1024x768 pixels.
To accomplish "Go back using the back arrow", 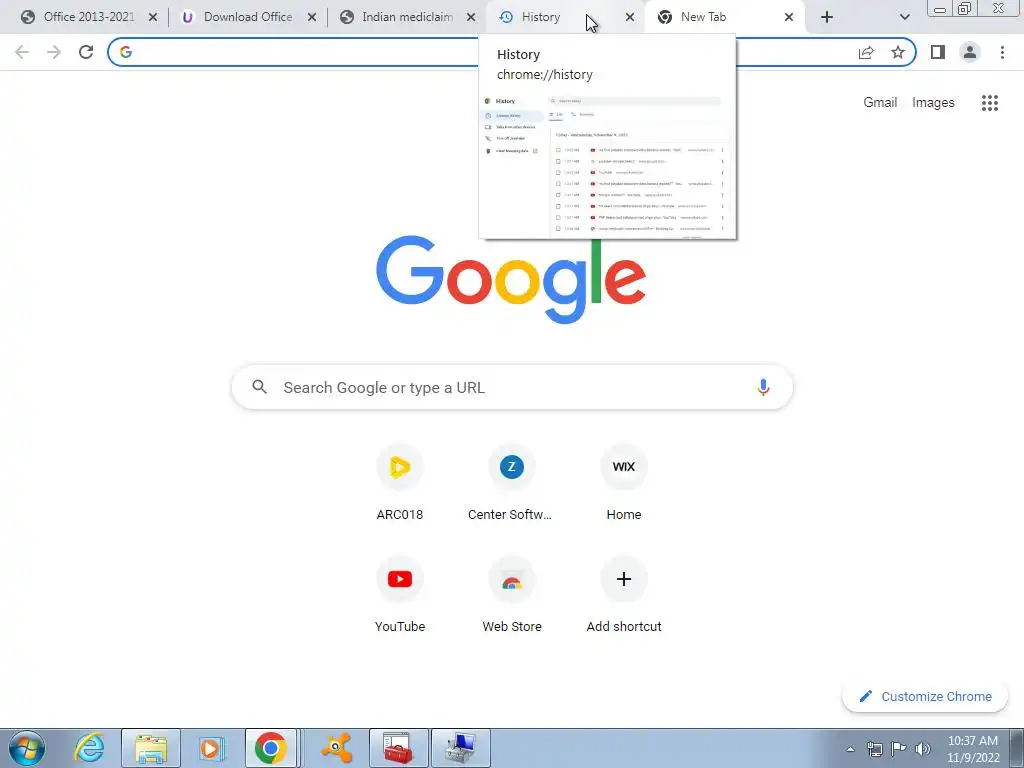I will (22, 52).
